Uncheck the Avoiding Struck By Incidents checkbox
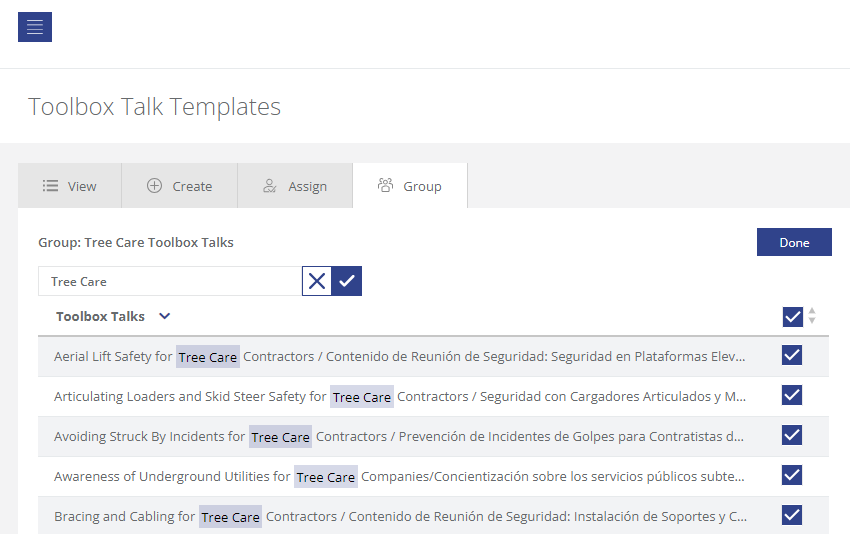This screenshot has width=850, height=534. [x=792, y=435]
